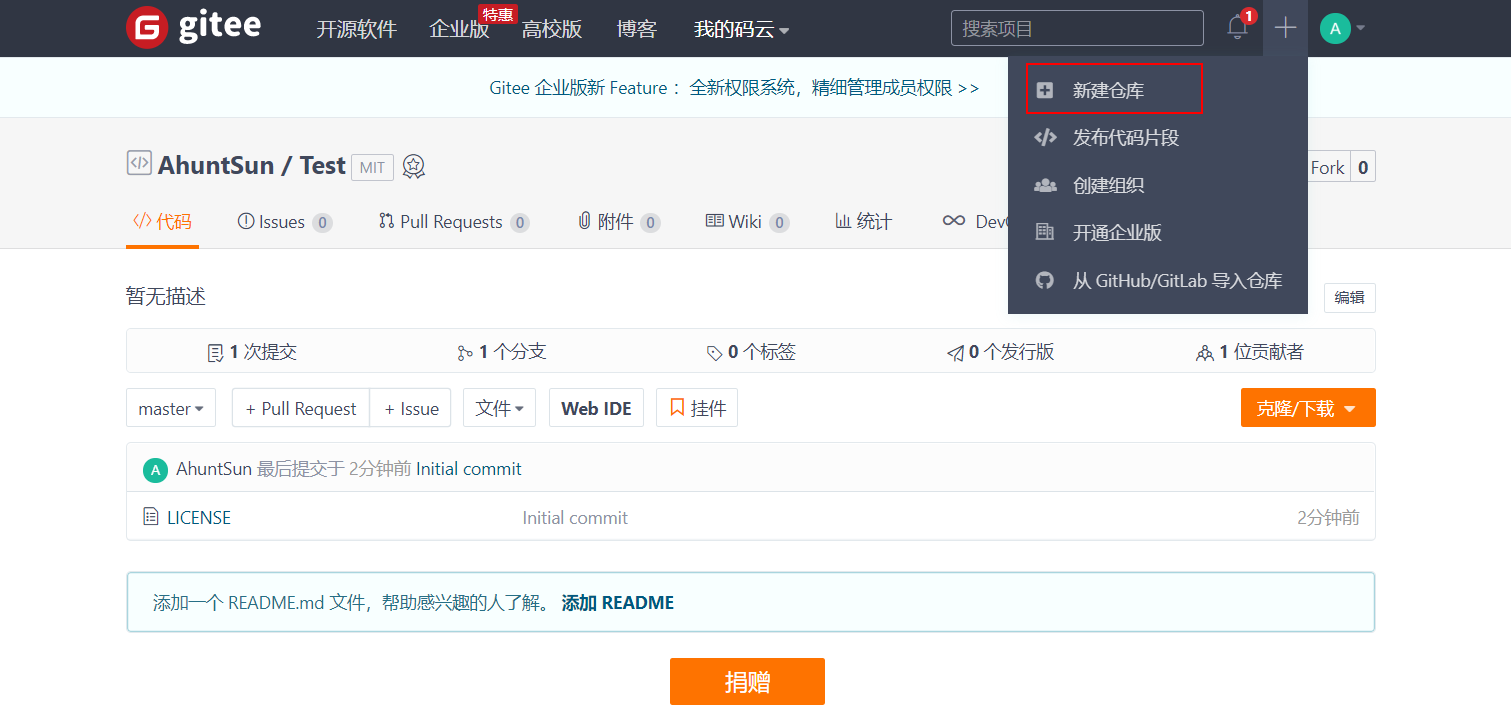Viewport: 1511px width, 723px height.
Task: Click the Fork button
Action: click(x=1328, y=167)
